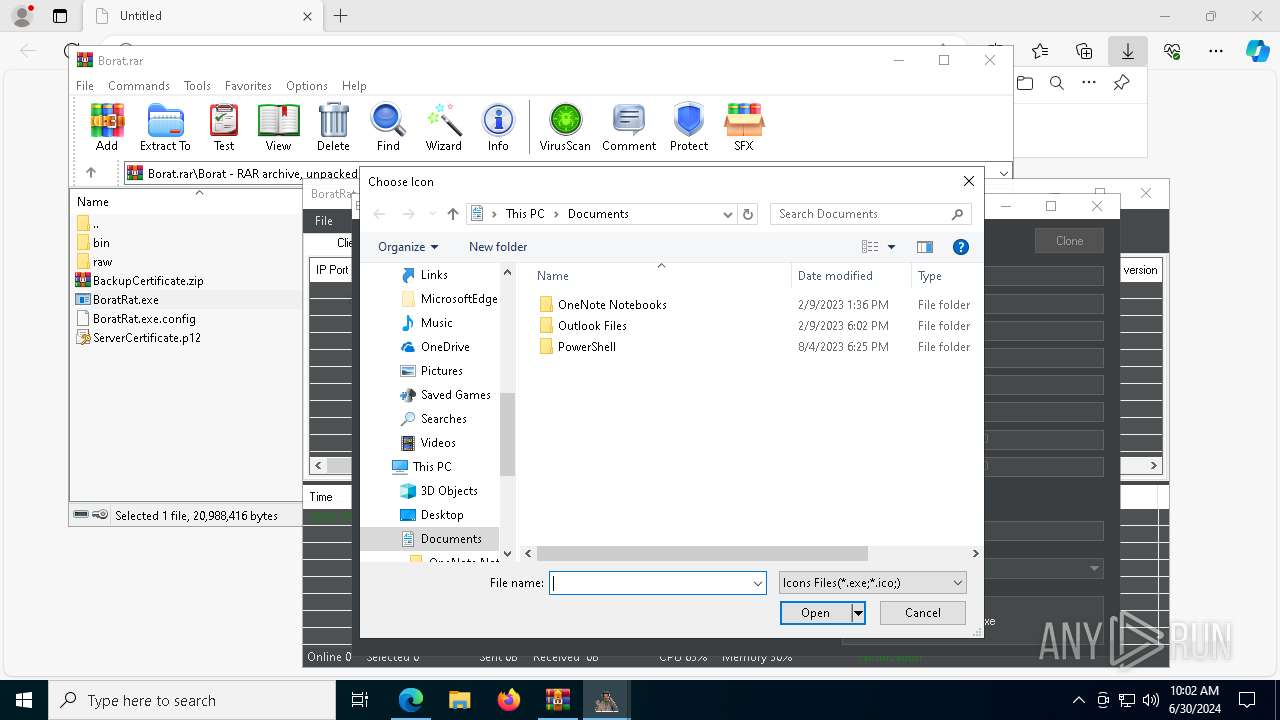1280x720 pixels.
Task: Click the help icon in Choose Icon dialog
Action: [x=961, y=247]
